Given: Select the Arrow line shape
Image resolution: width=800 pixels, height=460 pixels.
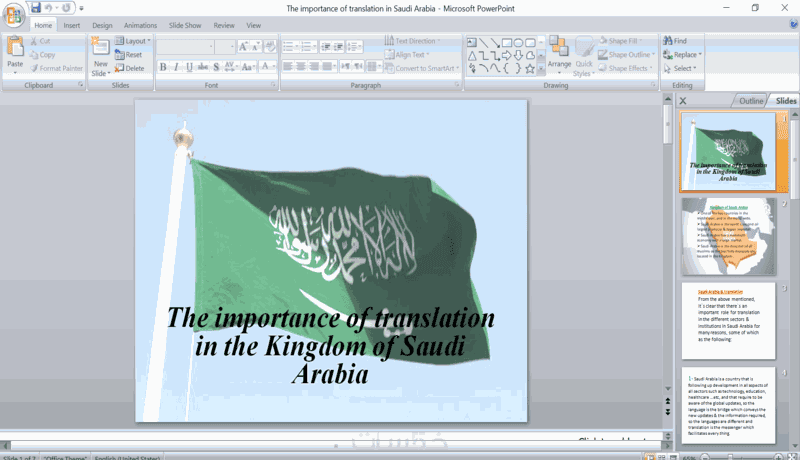Looking at the screenshot, I should tap(495, 42).
